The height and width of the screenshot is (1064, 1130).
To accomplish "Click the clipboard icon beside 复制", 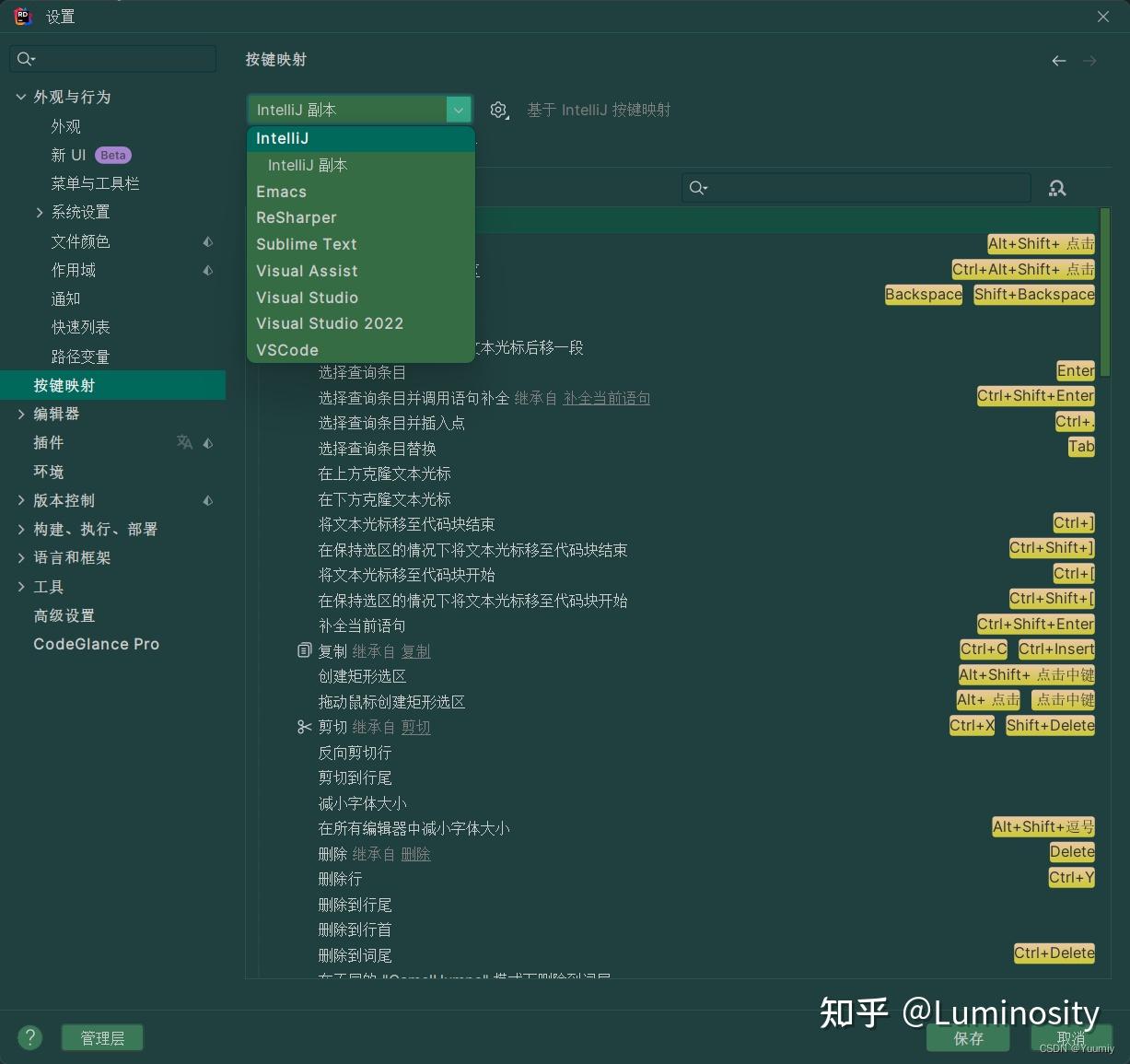I will (x=304, y=650).
